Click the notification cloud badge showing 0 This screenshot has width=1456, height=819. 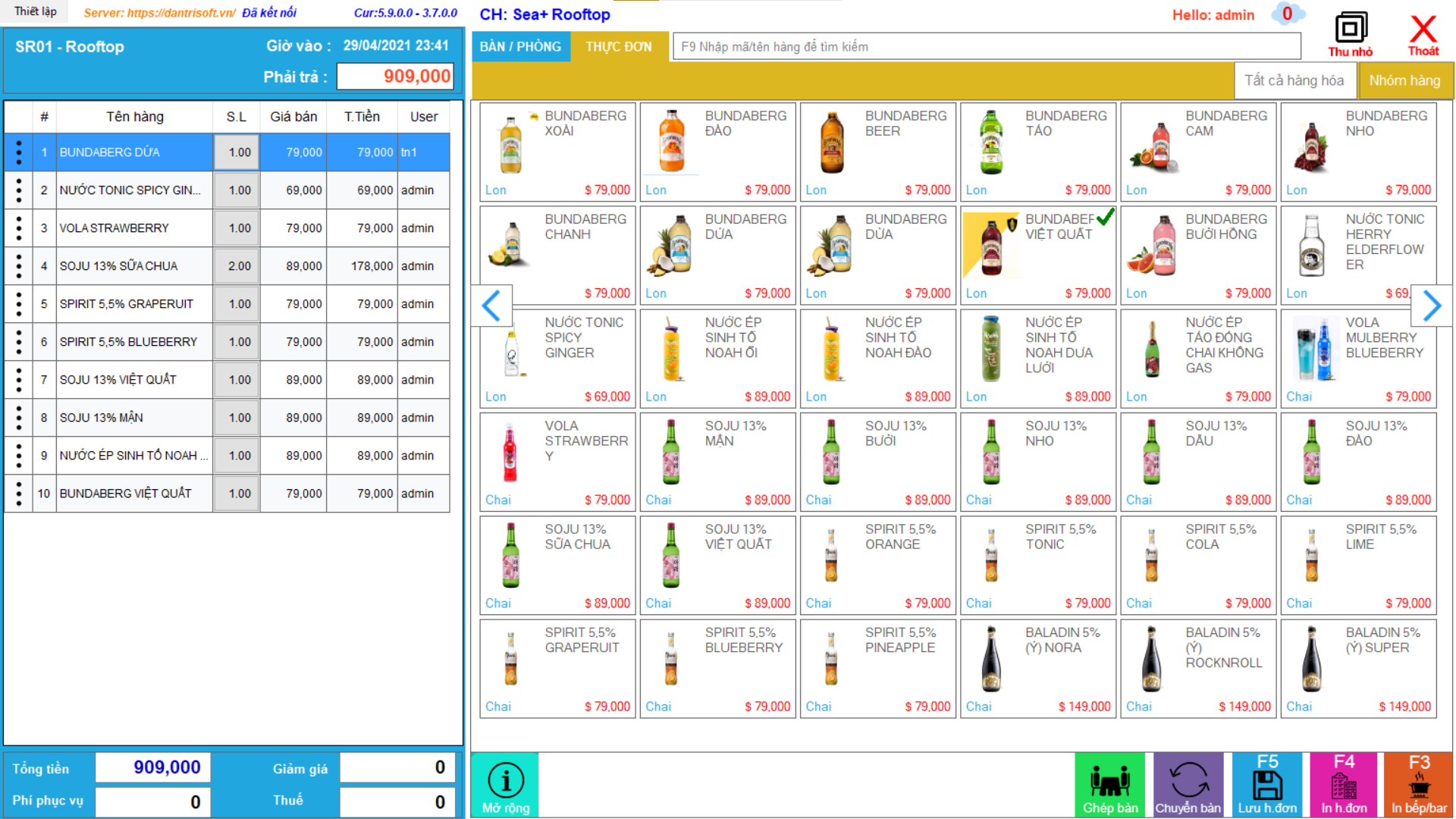[1288, 14]
